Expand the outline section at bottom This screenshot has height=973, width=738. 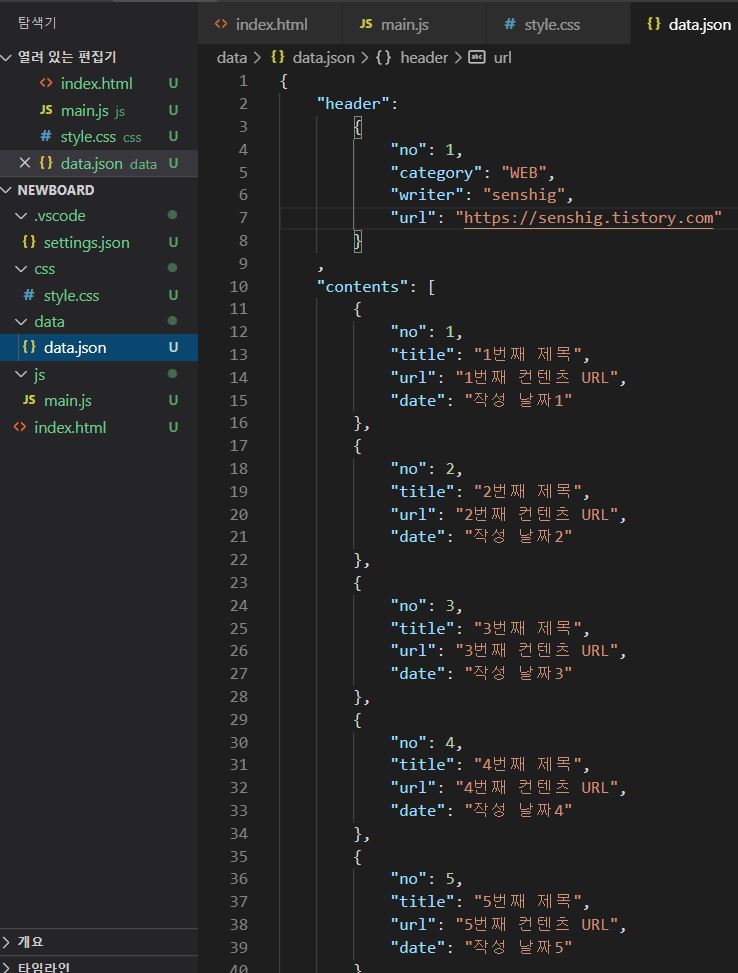tap(8, 942)
